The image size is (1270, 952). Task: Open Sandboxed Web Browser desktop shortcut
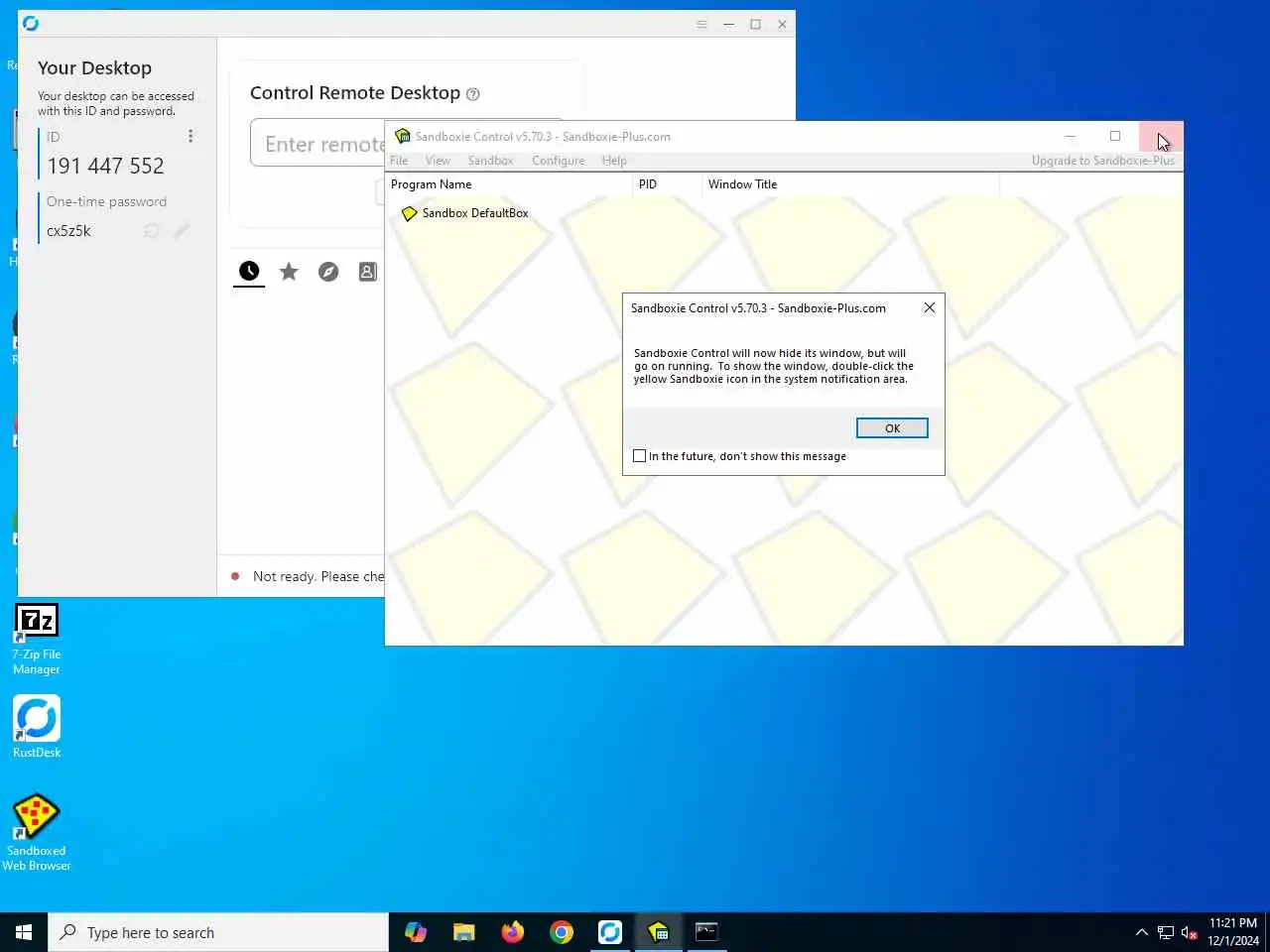click(37, 833)
